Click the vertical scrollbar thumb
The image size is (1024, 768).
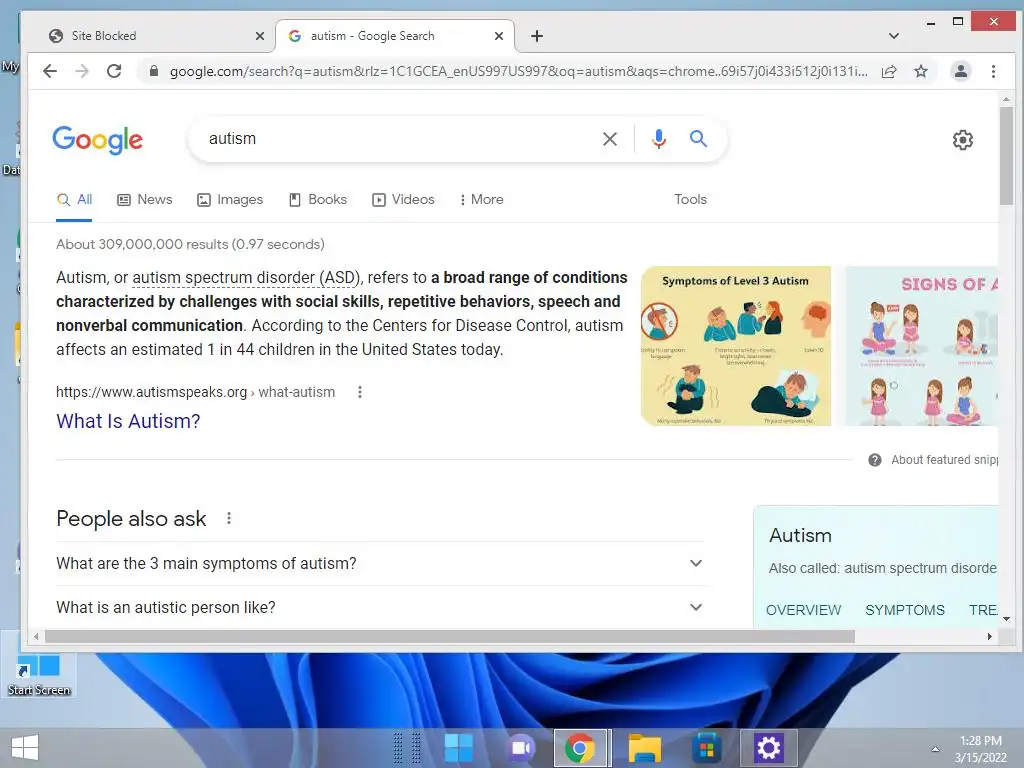click(x=1006, y=155)
